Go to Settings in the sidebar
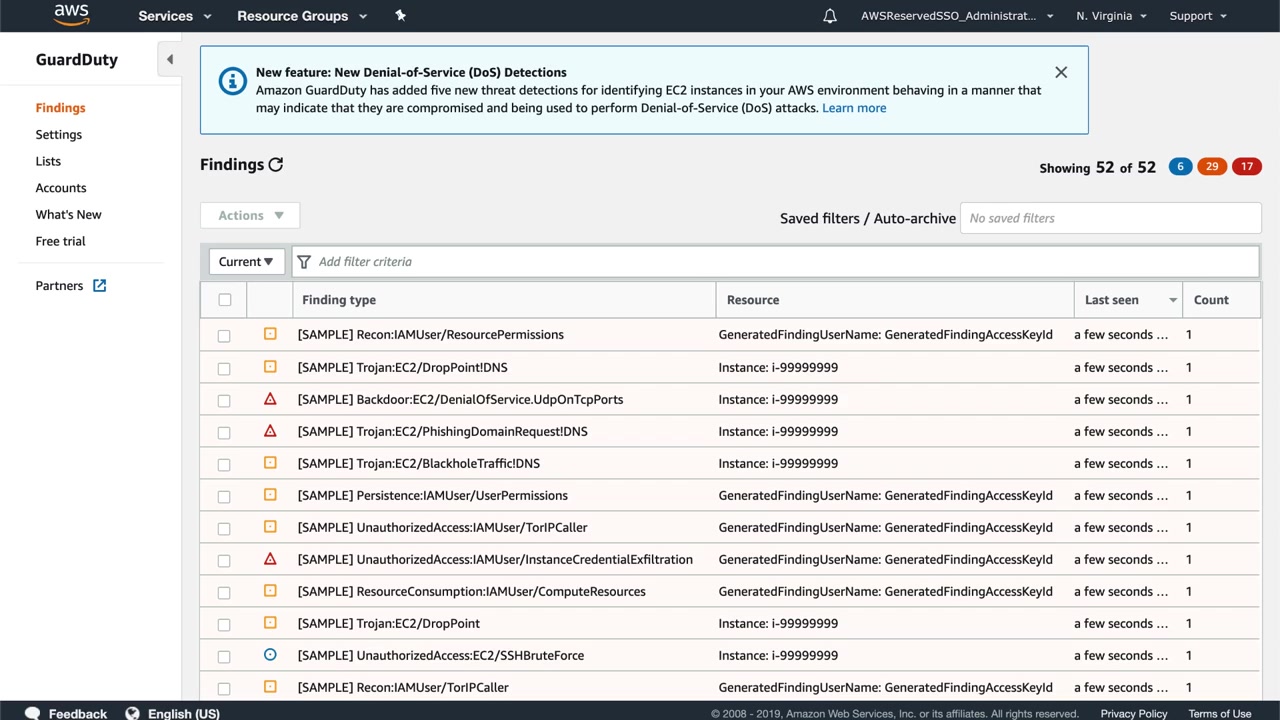This screenshot has height=720, width=1280. coord(59,135)
